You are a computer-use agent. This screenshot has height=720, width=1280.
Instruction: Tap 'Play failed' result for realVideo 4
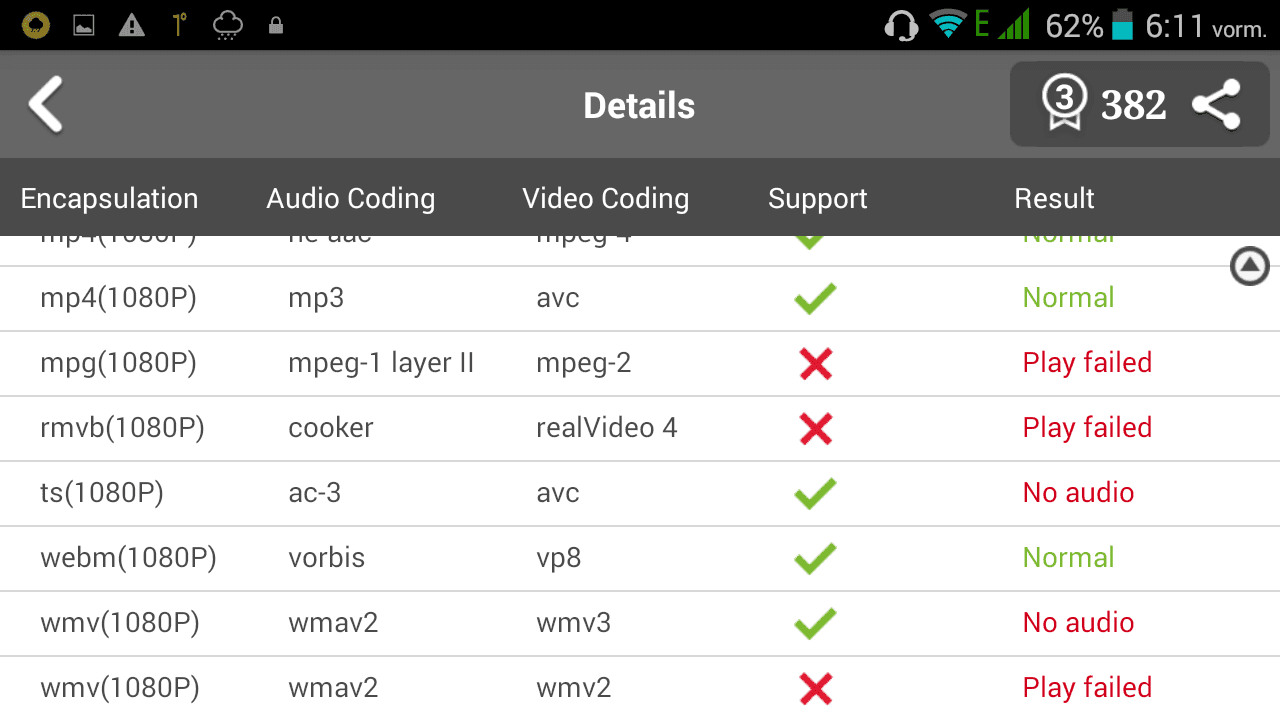click(1087, 427)
